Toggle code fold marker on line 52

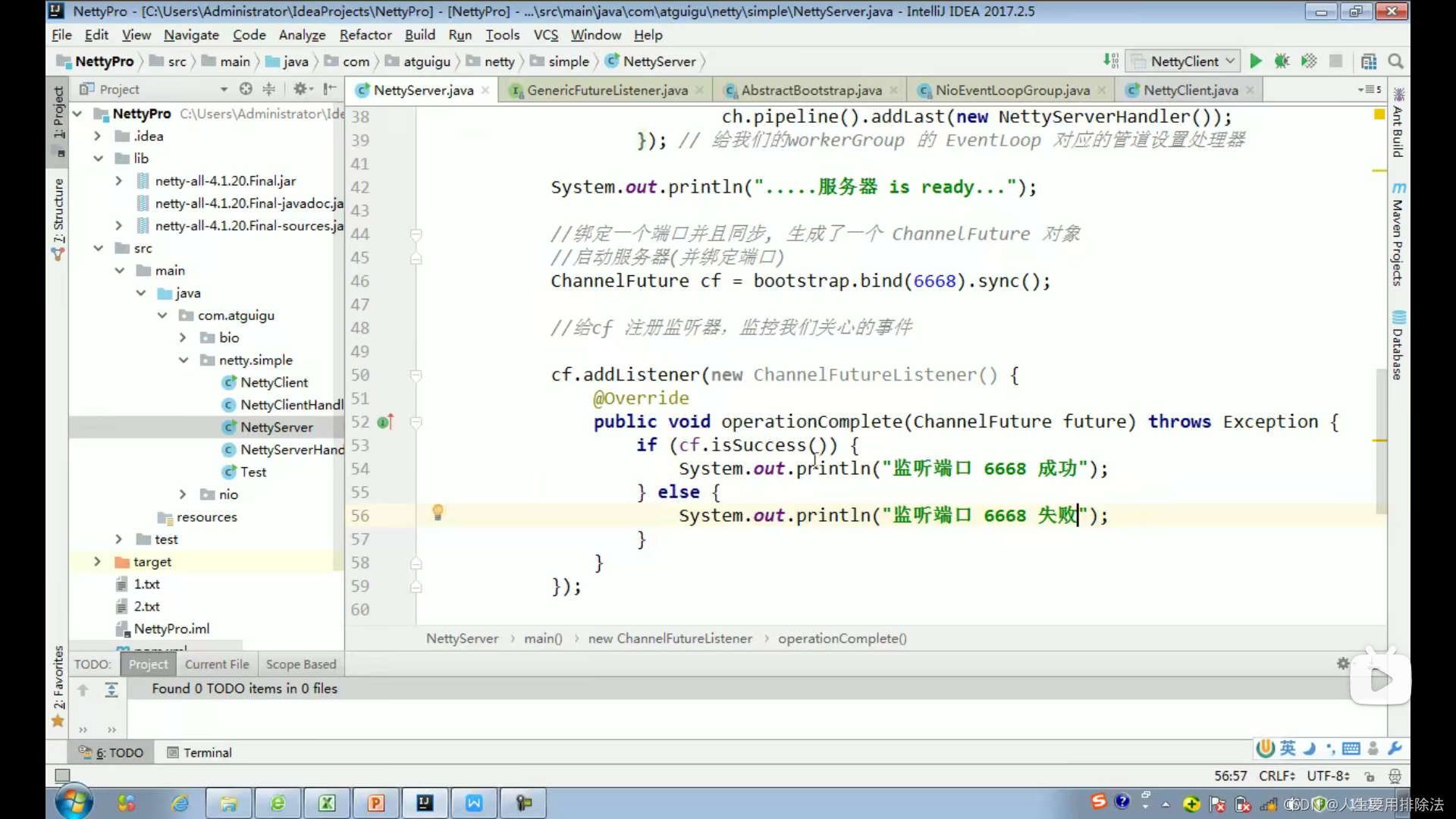416,422
